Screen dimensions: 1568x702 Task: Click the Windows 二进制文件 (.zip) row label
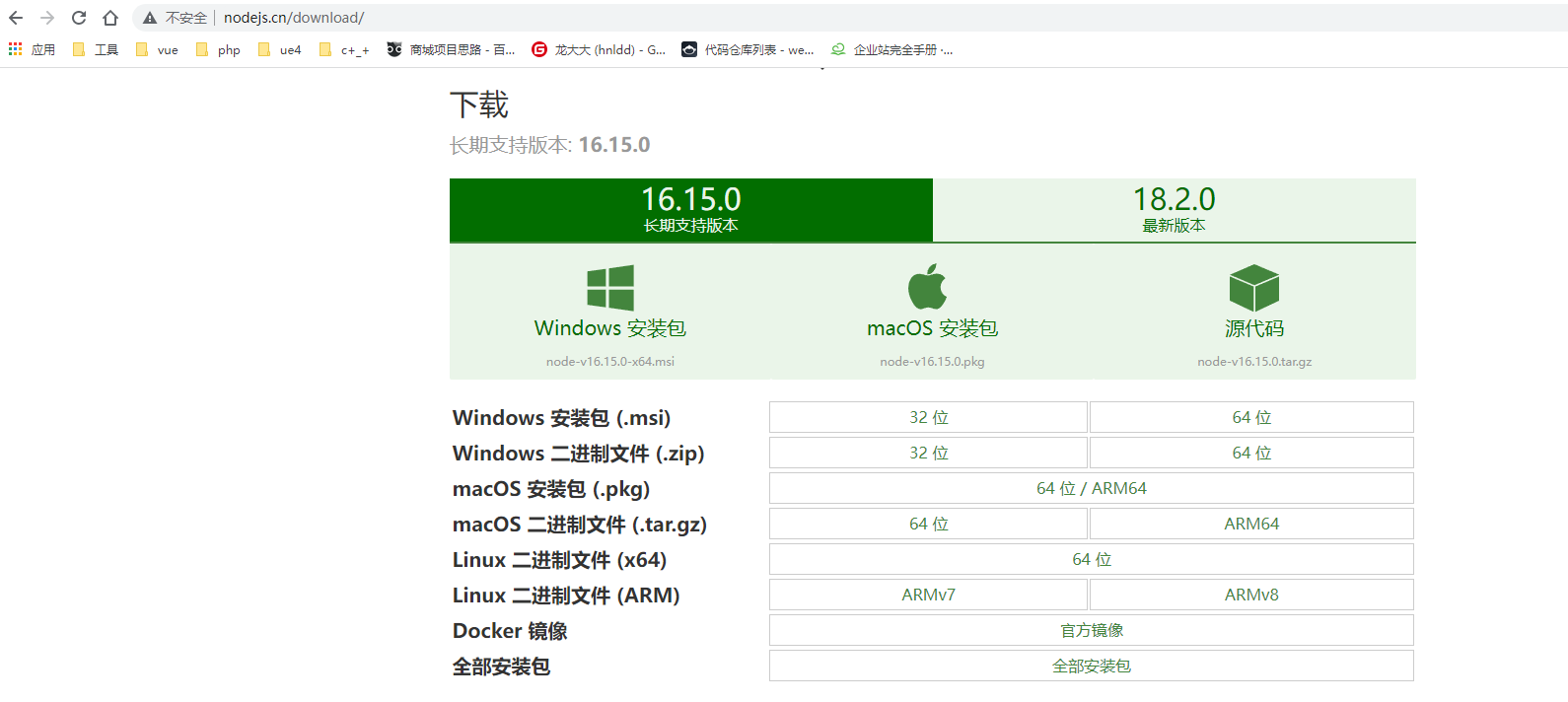[x=579, y=454]
